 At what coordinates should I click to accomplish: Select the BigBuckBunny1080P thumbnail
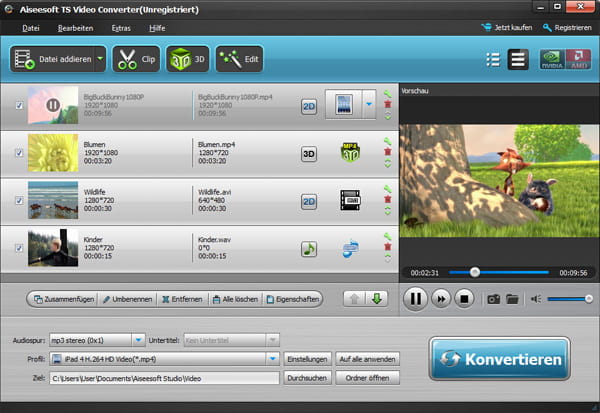point(53,105)
